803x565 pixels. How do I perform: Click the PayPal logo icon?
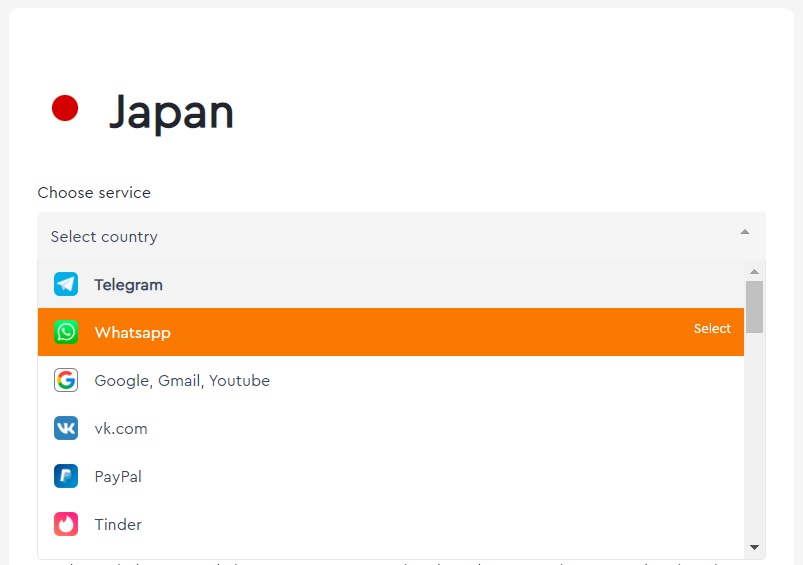pos(66,476)
